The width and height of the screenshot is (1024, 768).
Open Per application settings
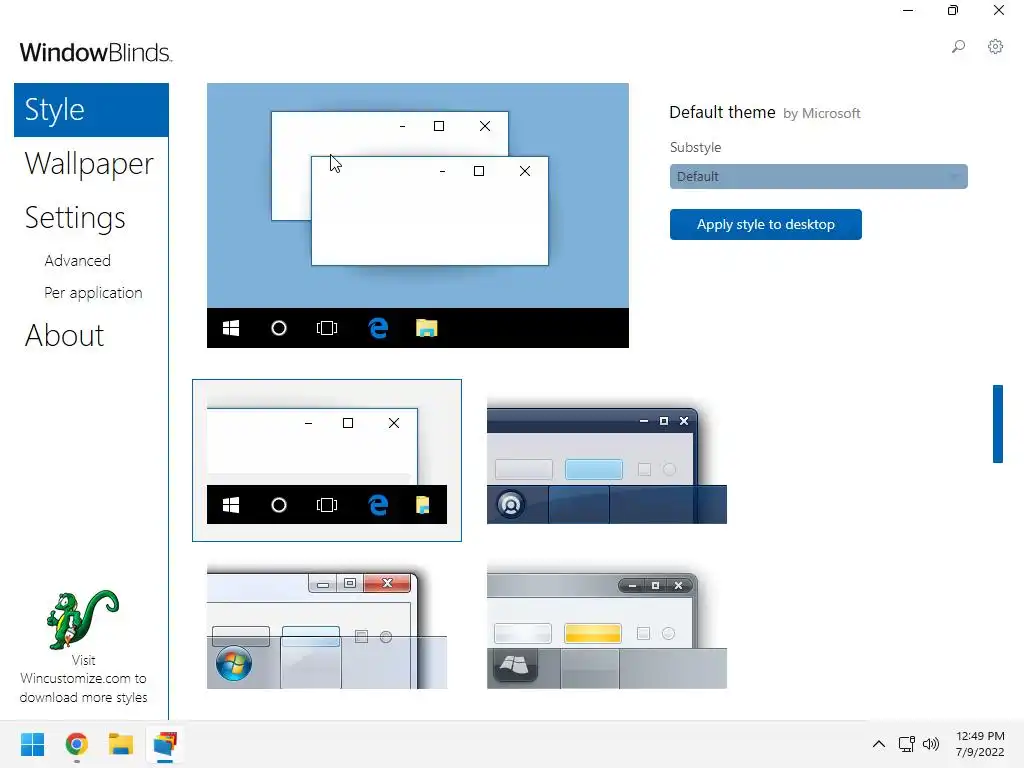pyautogui.click(x=93, y=293)
